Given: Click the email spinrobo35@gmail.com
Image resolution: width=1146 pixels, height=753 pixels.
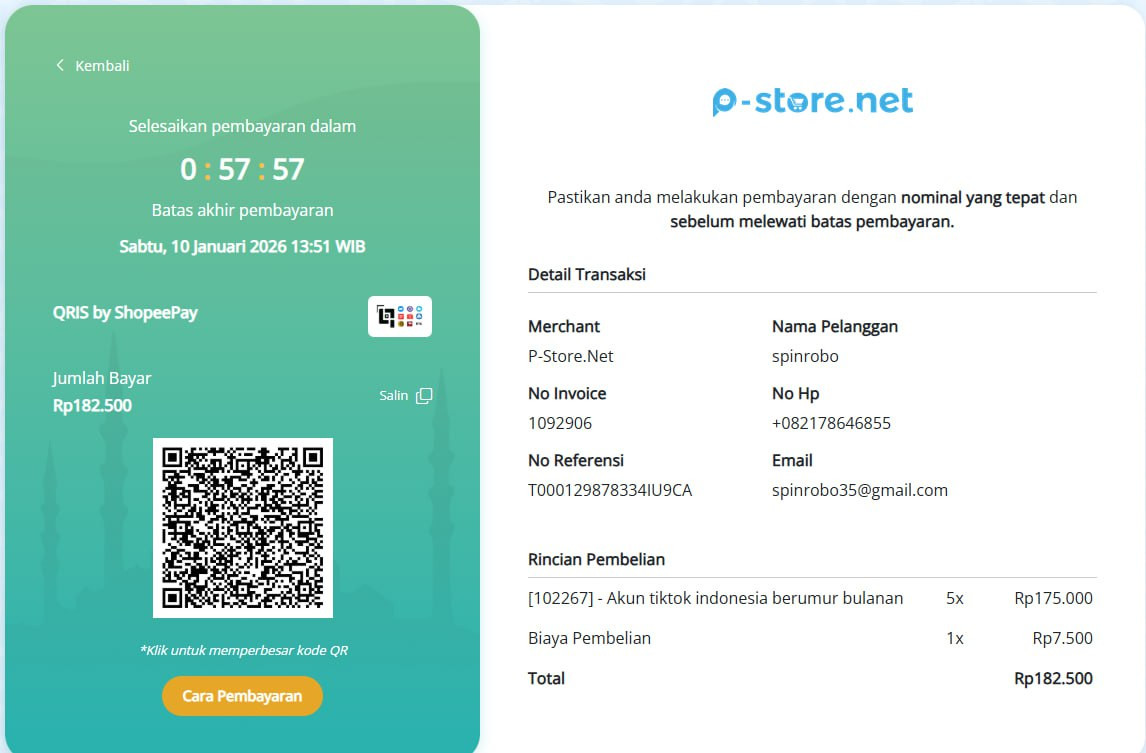Looking at the screenshot, I should point(860,491).
